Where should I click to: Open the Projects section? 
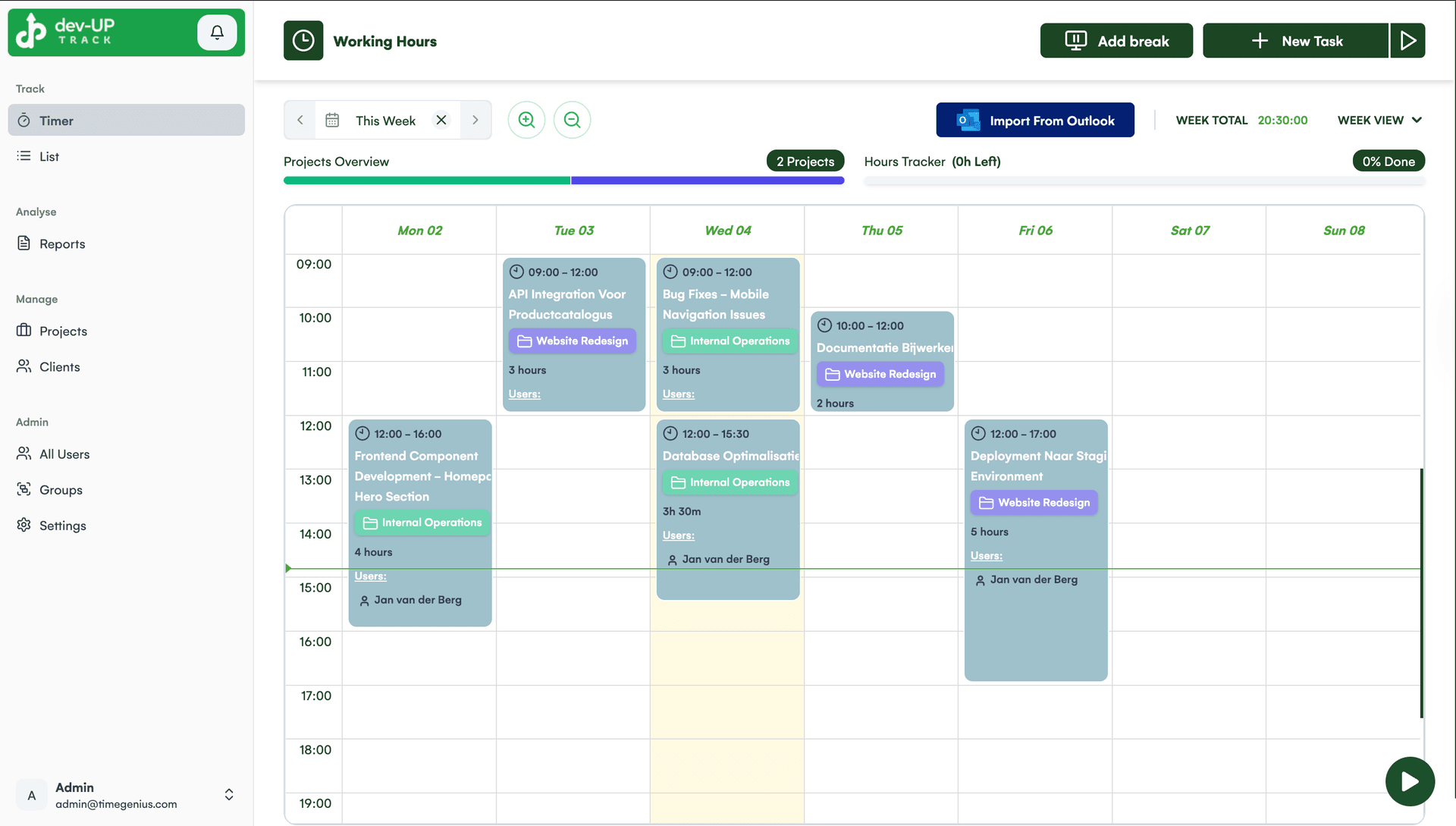point(64,331)
